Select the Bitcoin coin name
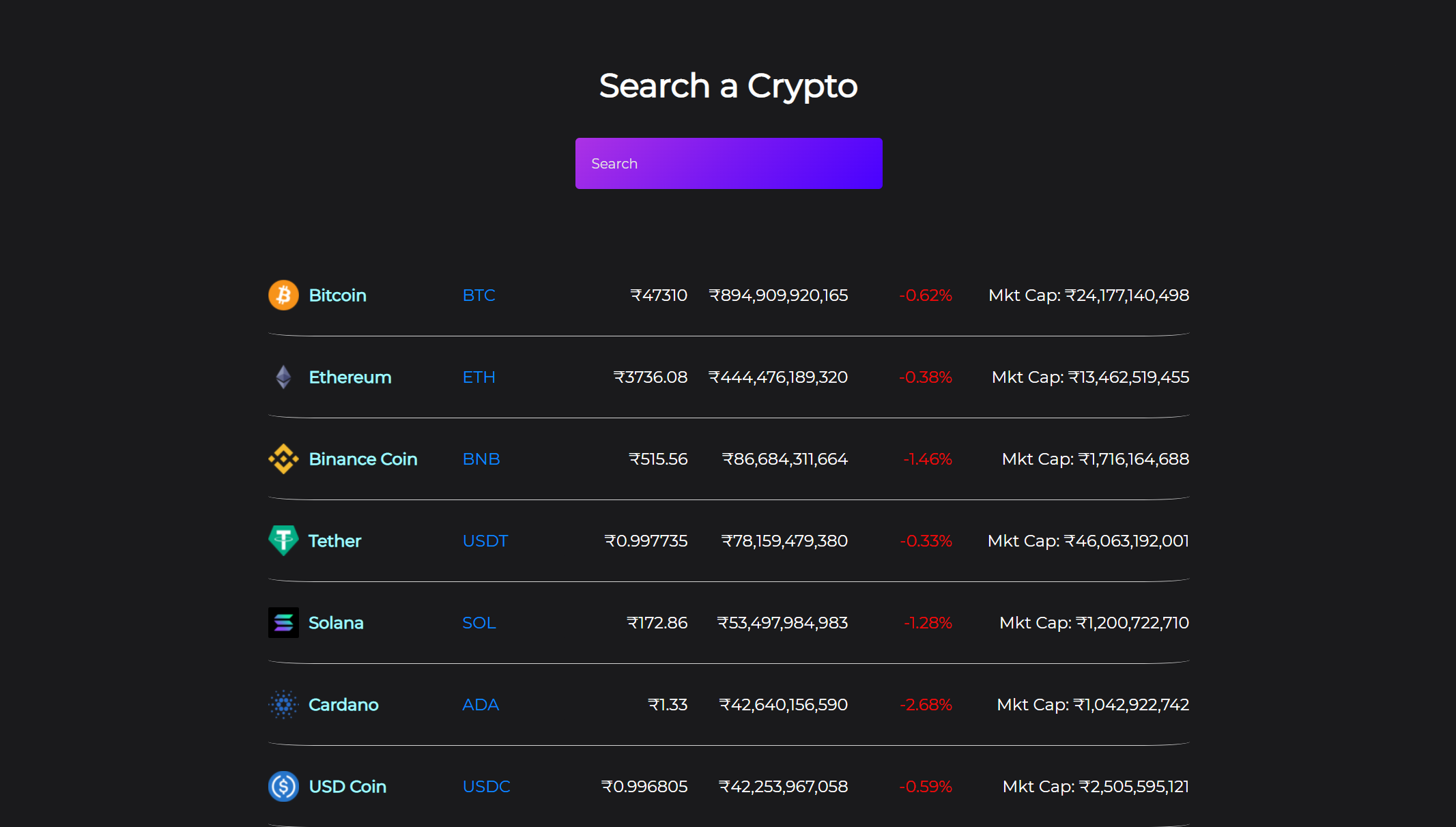1456x827 pixels. (337, 295)
